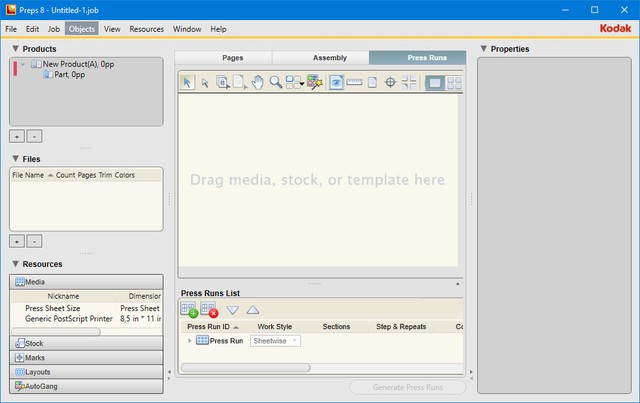Select the Zoom magnifier tool
This screenshot has width=640, height=403.
pyautogui.click(x=276, y=82)
